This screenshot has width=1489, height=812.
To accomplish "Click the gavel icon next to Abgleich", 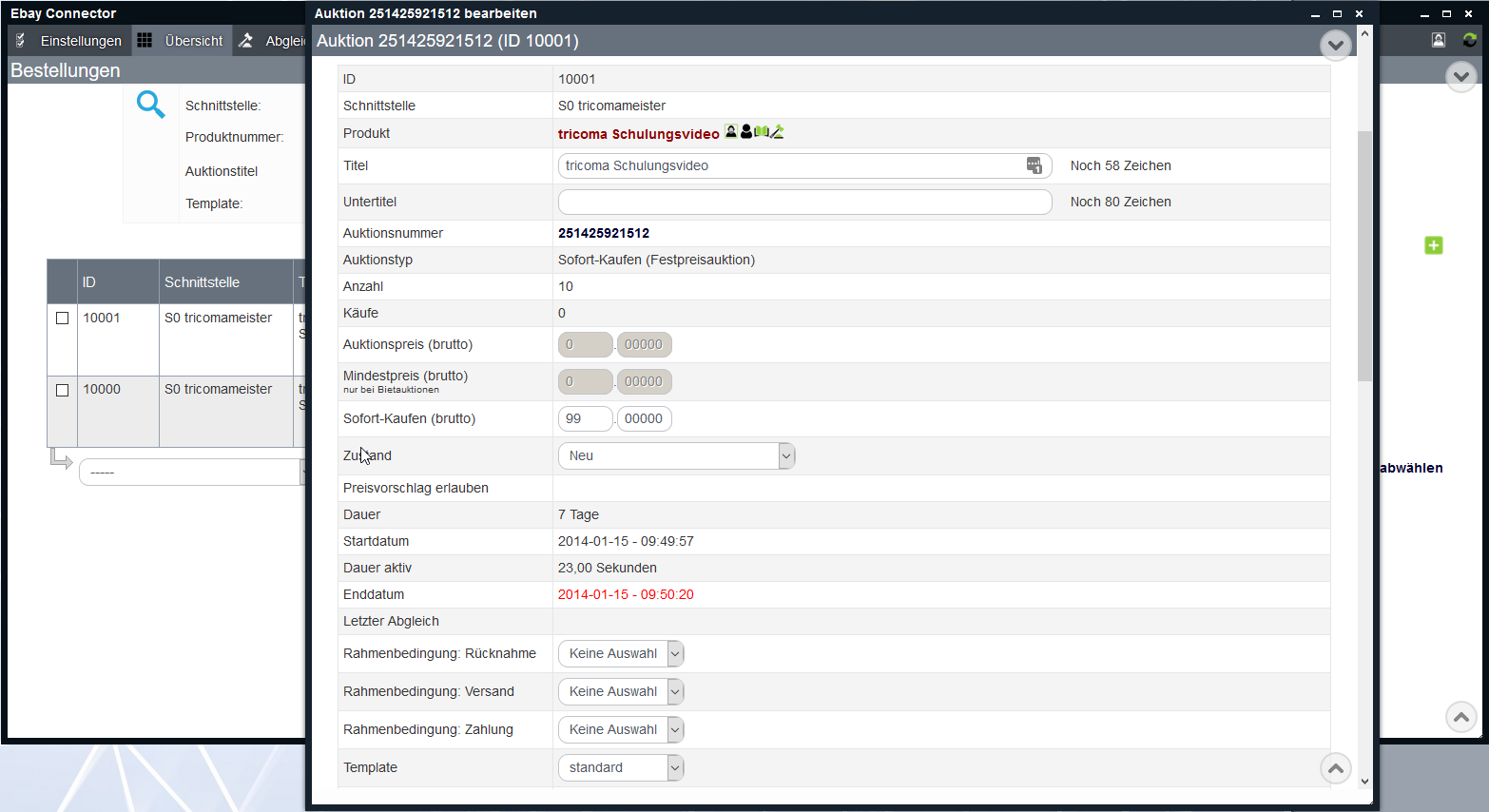I will tap(245, 40).
